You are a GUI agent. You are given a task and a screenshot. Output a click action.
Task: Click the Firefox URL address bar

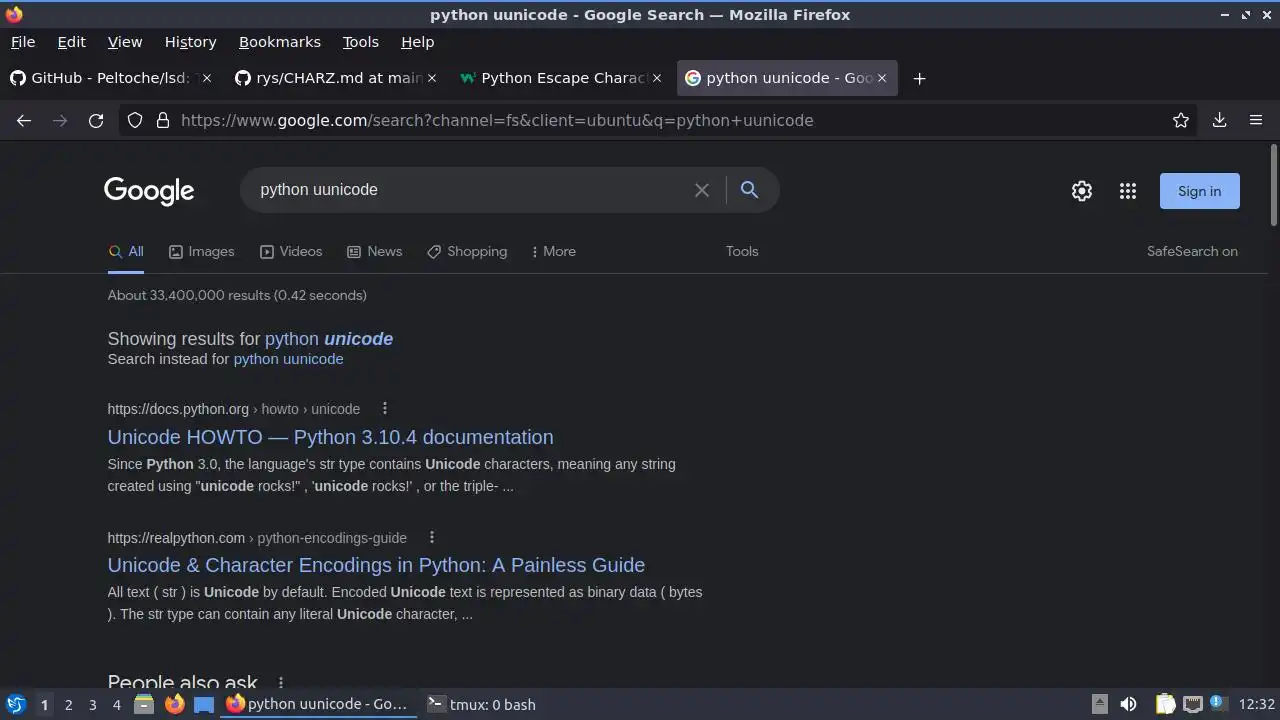pyautogui.click(x=660, y=120)
